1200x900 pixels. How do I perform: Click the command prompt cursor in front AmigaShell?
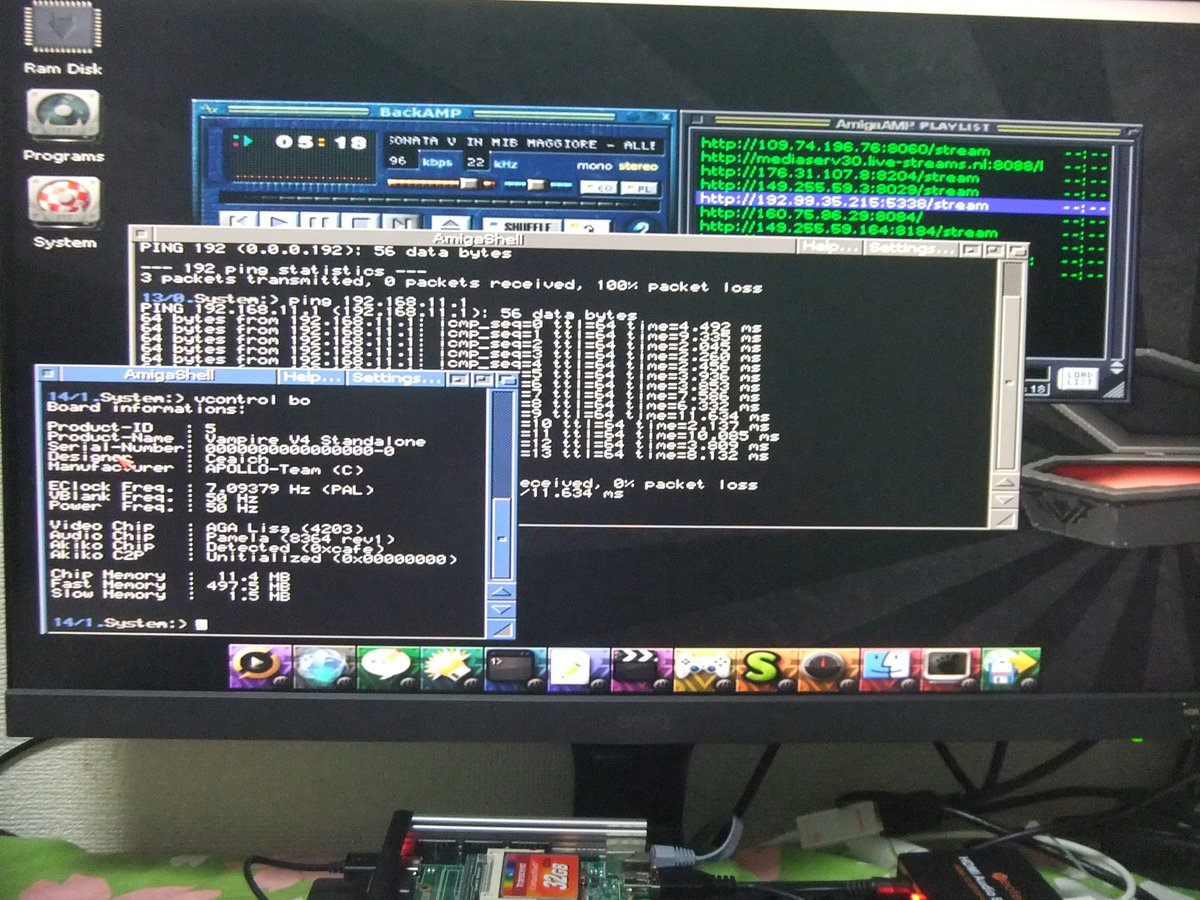(x=201, y=624)
